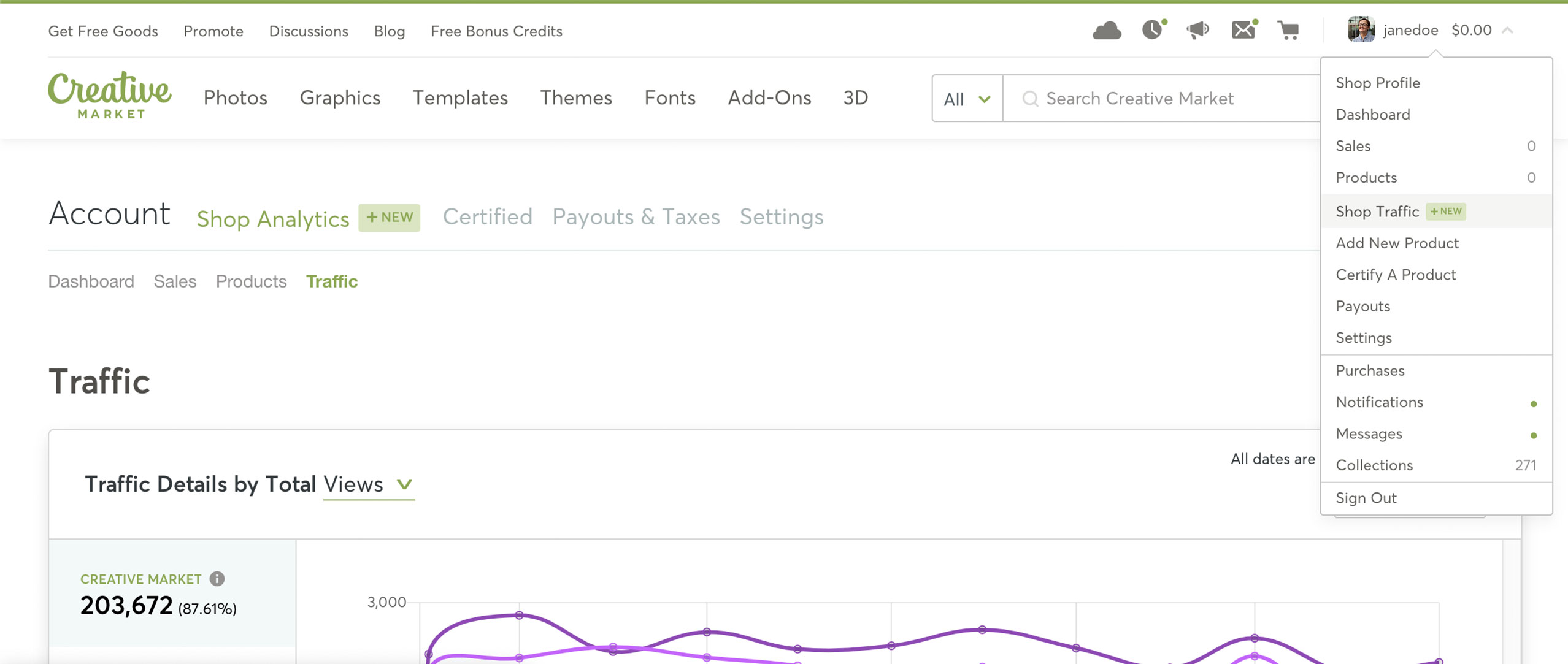Viewport: 1568px width, 664px height.
Task: Browse the Photos category
Action: tap(236, 97)
